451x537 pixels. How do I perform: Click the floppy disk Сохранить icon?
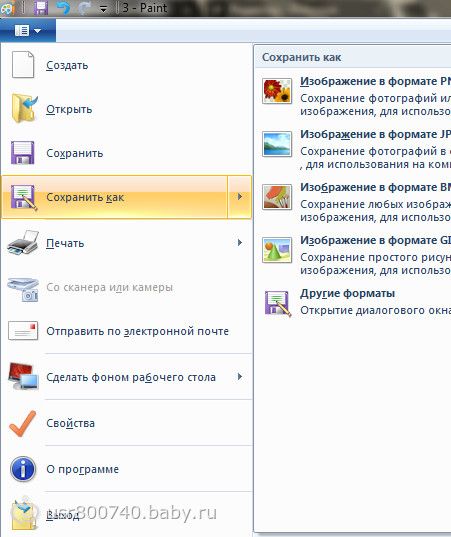[x=23, y=153]
